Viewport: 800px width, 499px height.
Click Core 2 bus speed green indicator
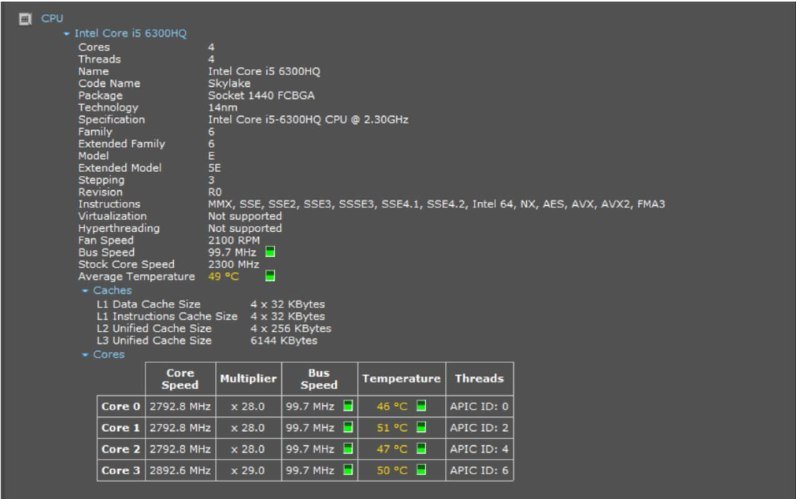pos(348,448)
